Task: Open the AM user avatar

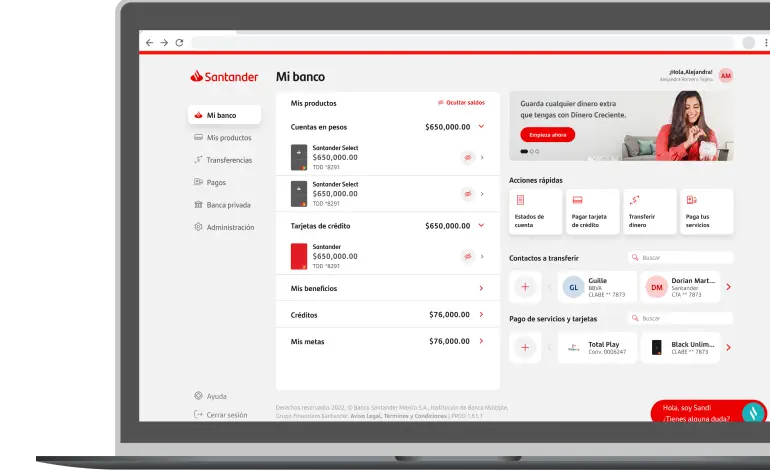Action: (726, 76)
